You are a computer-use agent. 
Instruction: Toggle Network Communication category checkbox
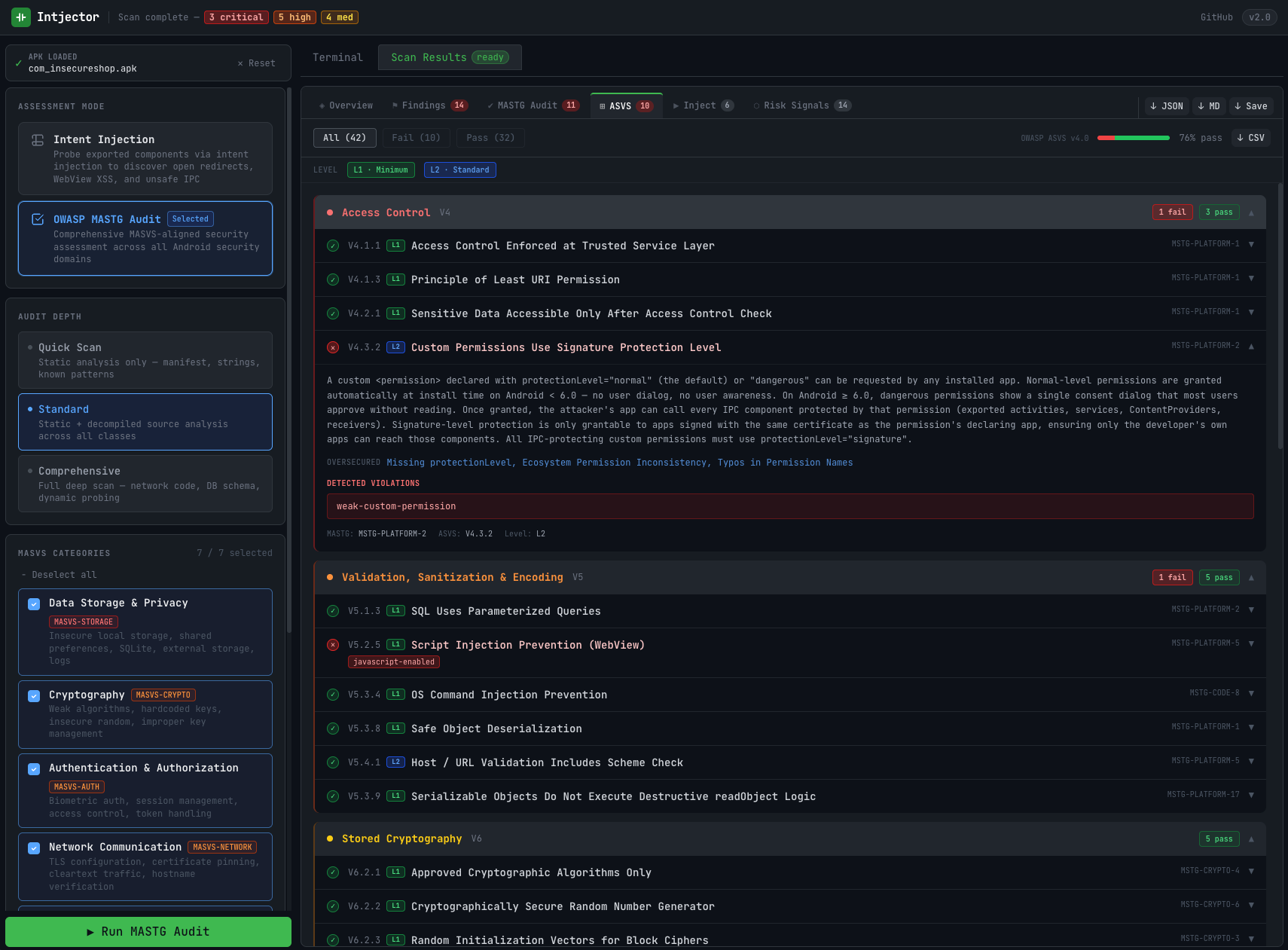34,848
